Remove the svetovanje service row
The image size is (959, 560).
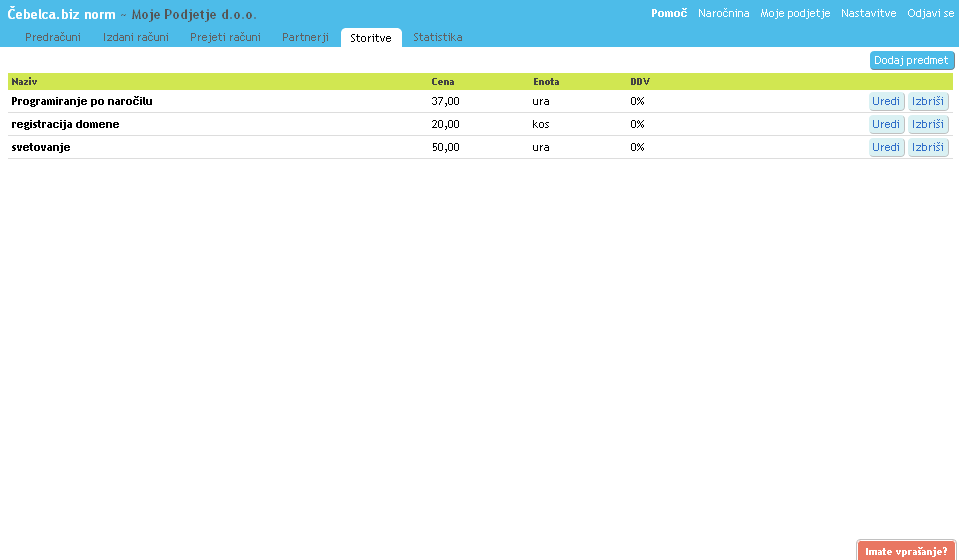tap(928, 147)
